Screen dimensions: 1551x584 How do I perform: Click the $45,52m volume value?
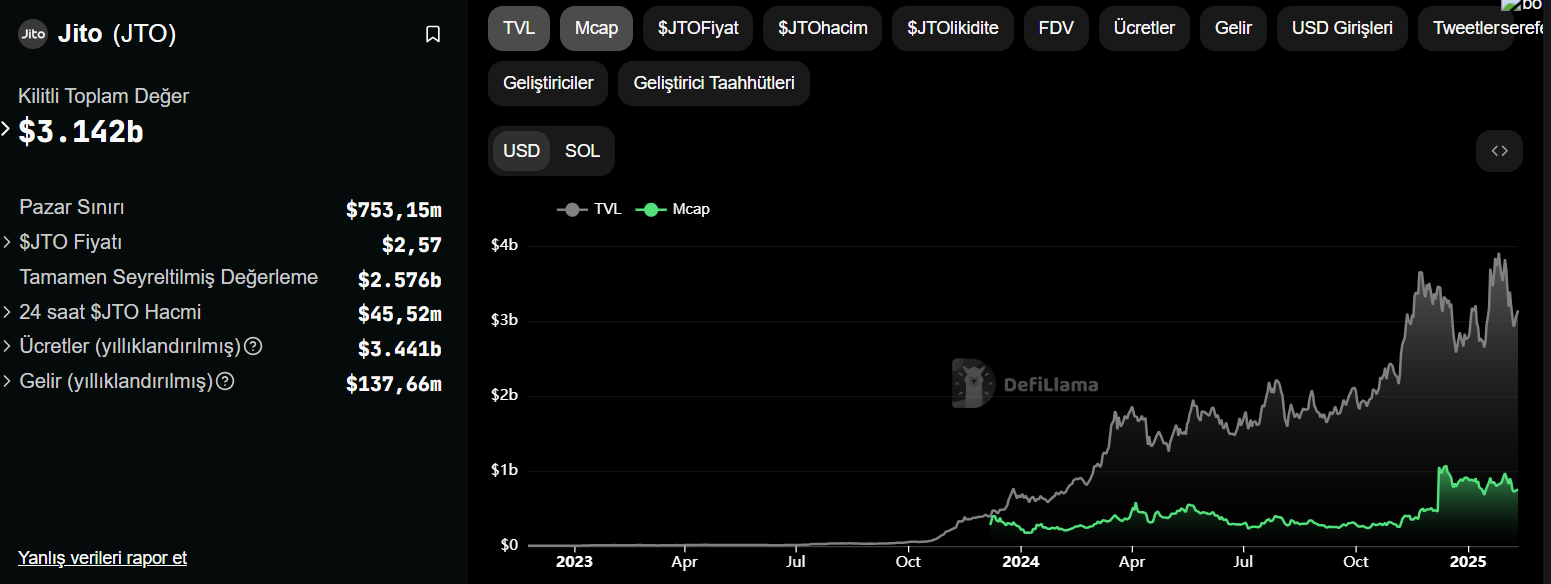tap(399, 314)
